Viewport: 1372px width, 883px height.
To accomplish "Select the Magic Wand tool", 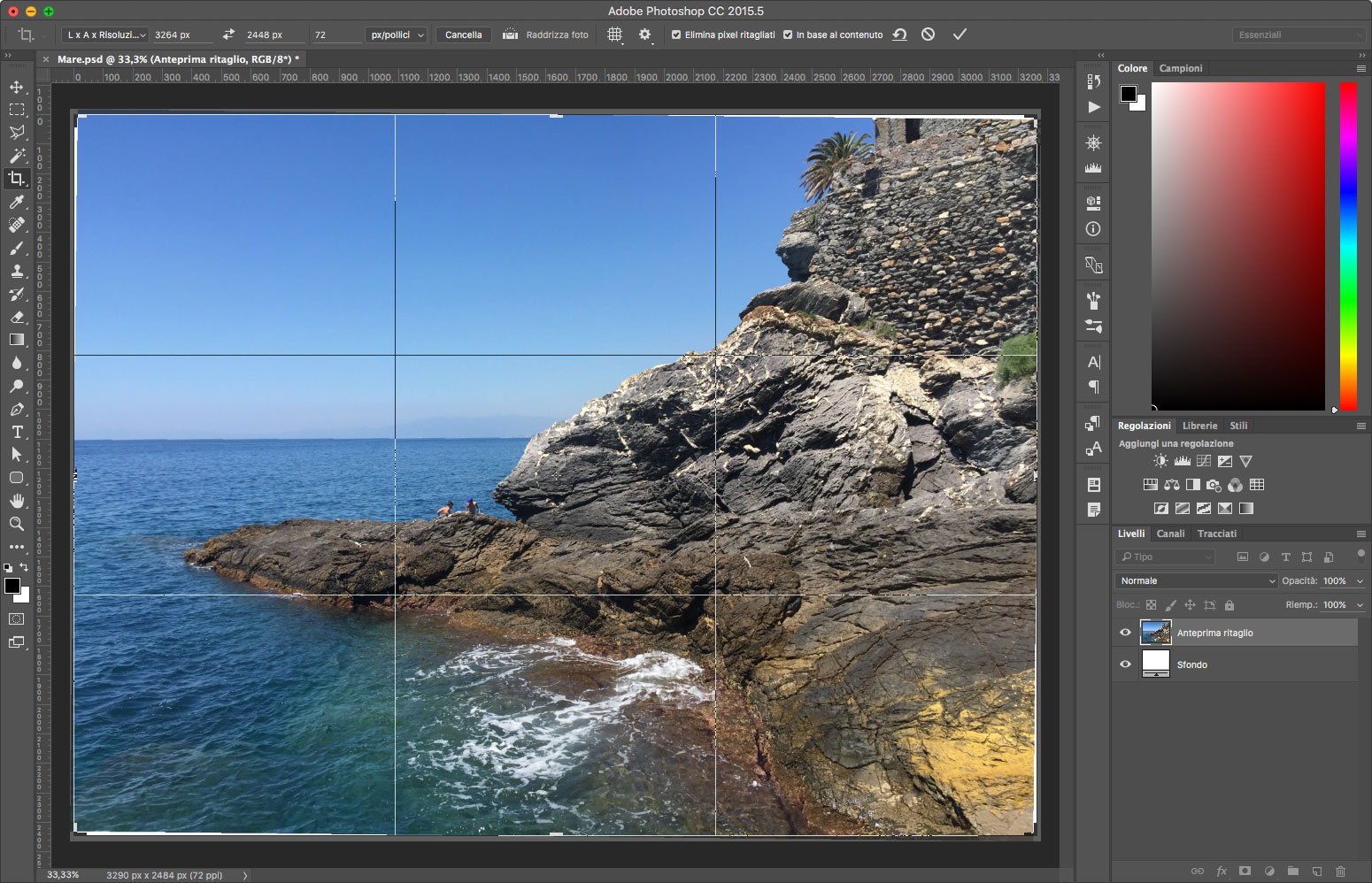I will coord(17,156).
